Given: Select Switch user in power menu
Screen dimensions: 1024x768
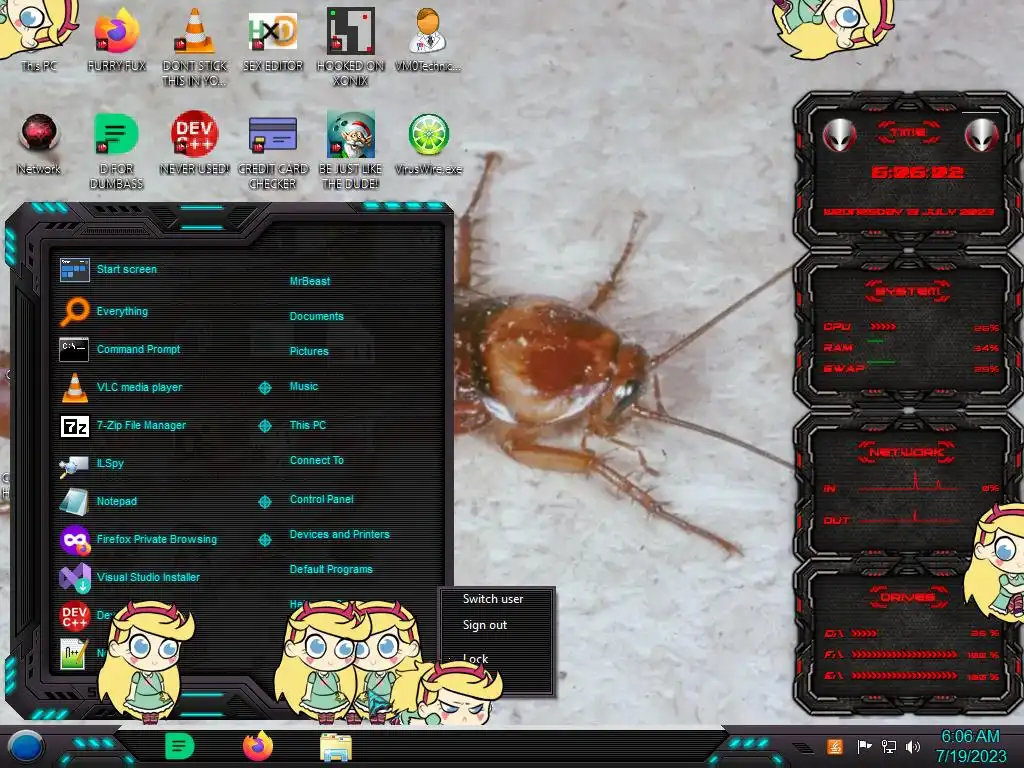Looking at the screenshot, I should (493, 599).
